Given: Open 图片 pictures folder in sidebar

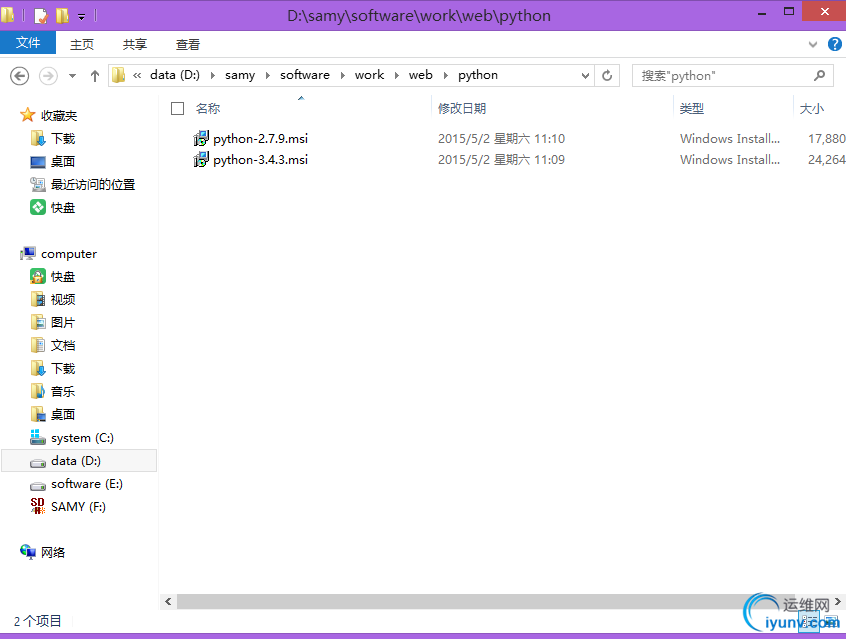Looking at the screenshot, I should click(x=63, y=323).
